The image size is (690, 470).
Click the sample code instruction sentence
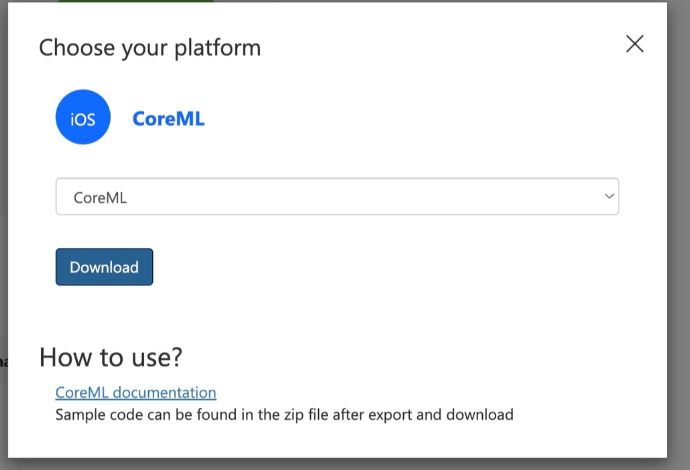click(284, 414)
